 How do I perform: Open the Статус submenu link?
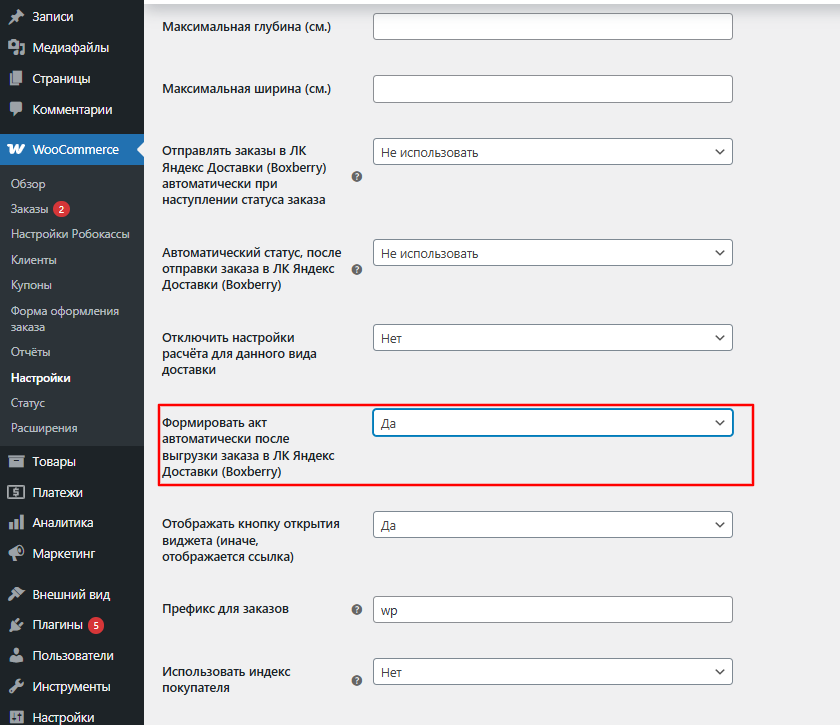pyautogui.click(x=28, y=403)
